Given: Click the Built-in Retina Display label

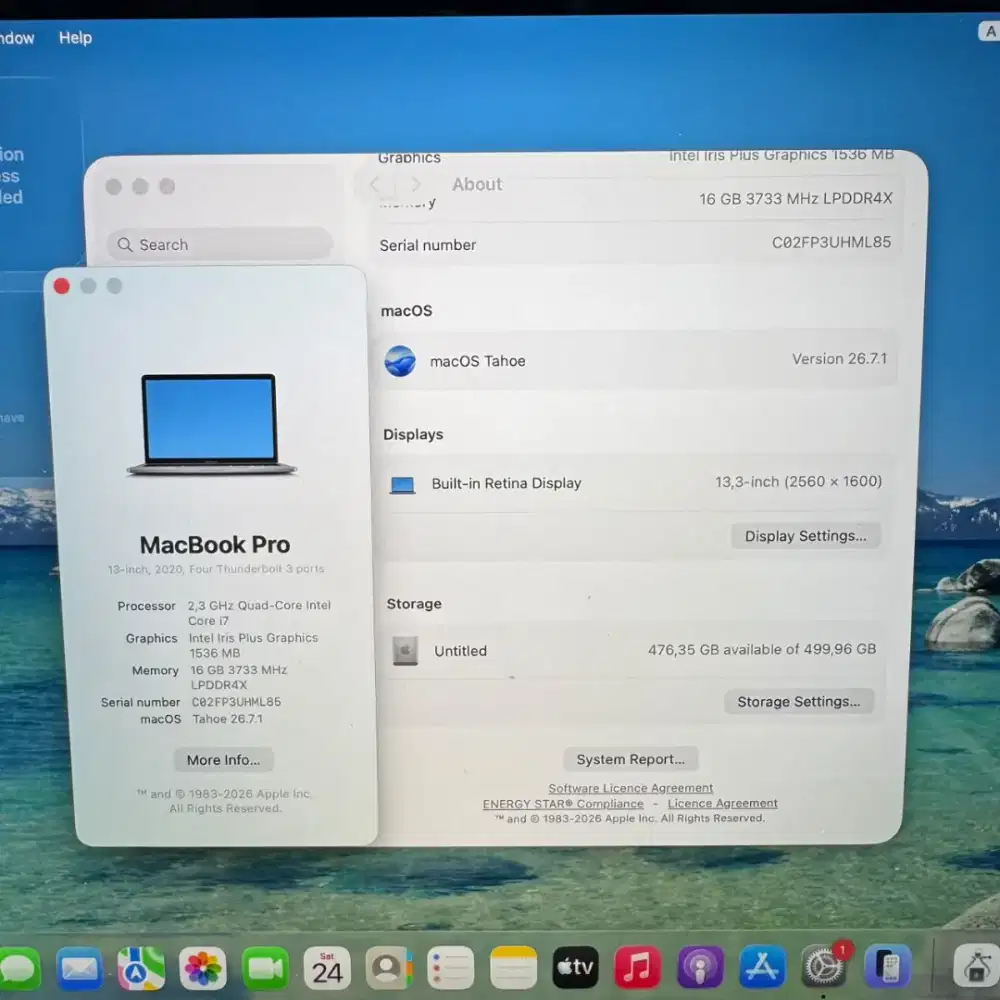Looking at the screenshot, I should tap(506, 483).
